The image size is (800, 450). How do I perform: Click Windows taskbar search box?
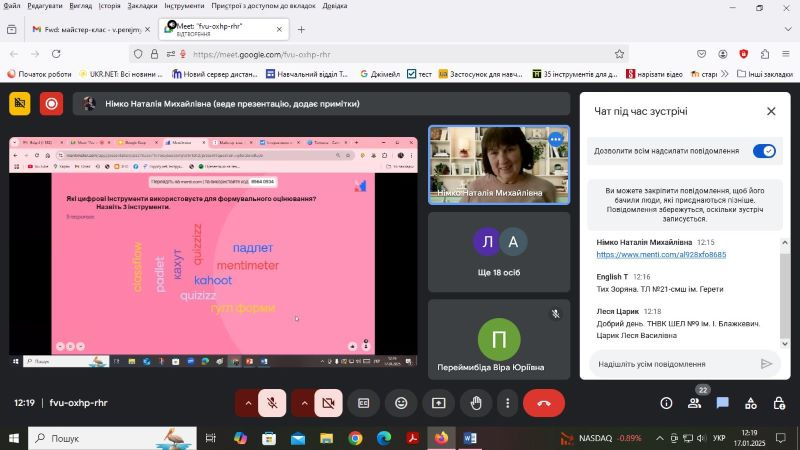(x=112, y=438)
